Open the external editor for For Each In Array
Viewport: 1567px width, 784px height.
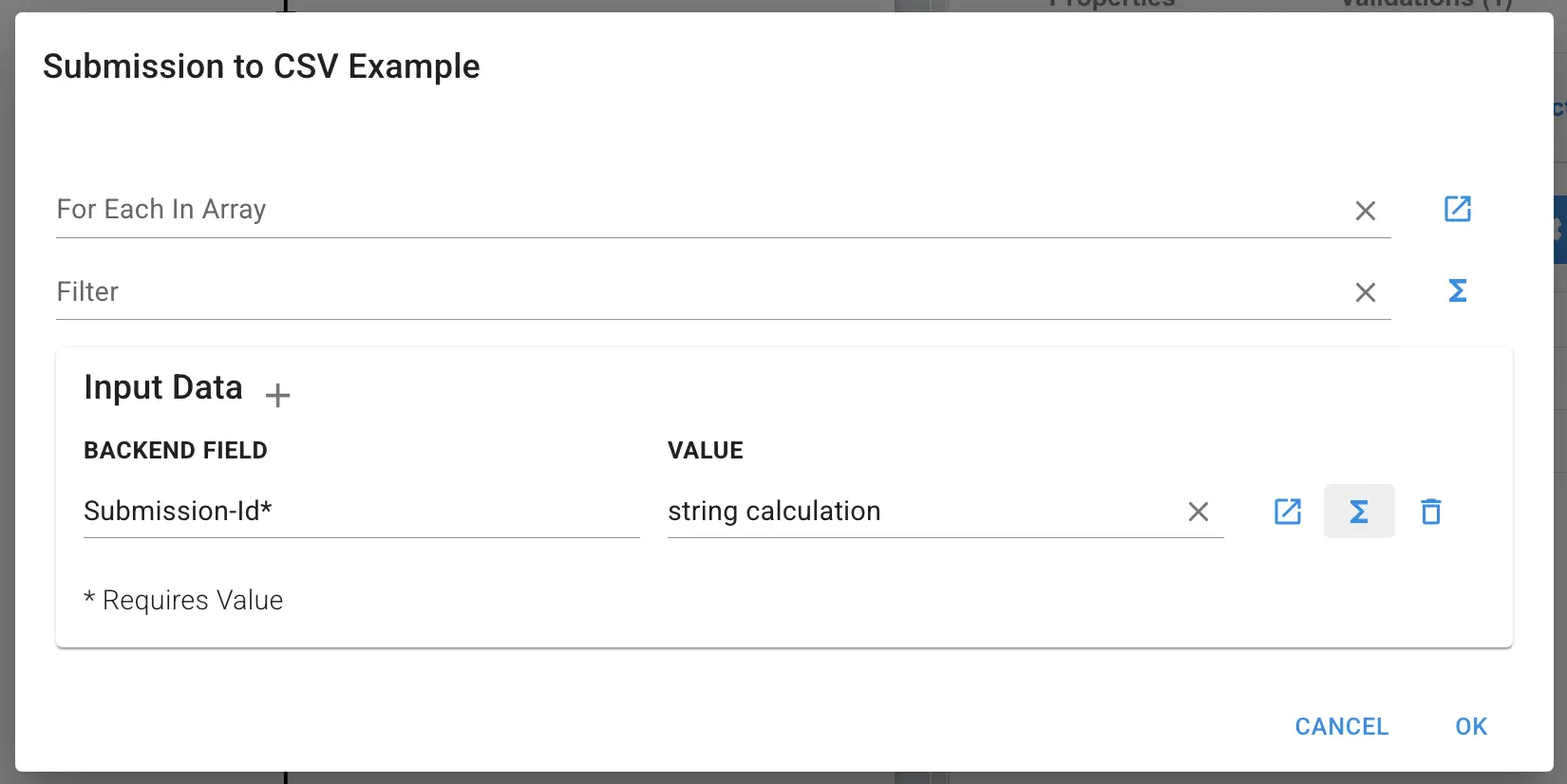click(x=1458, y=209)
